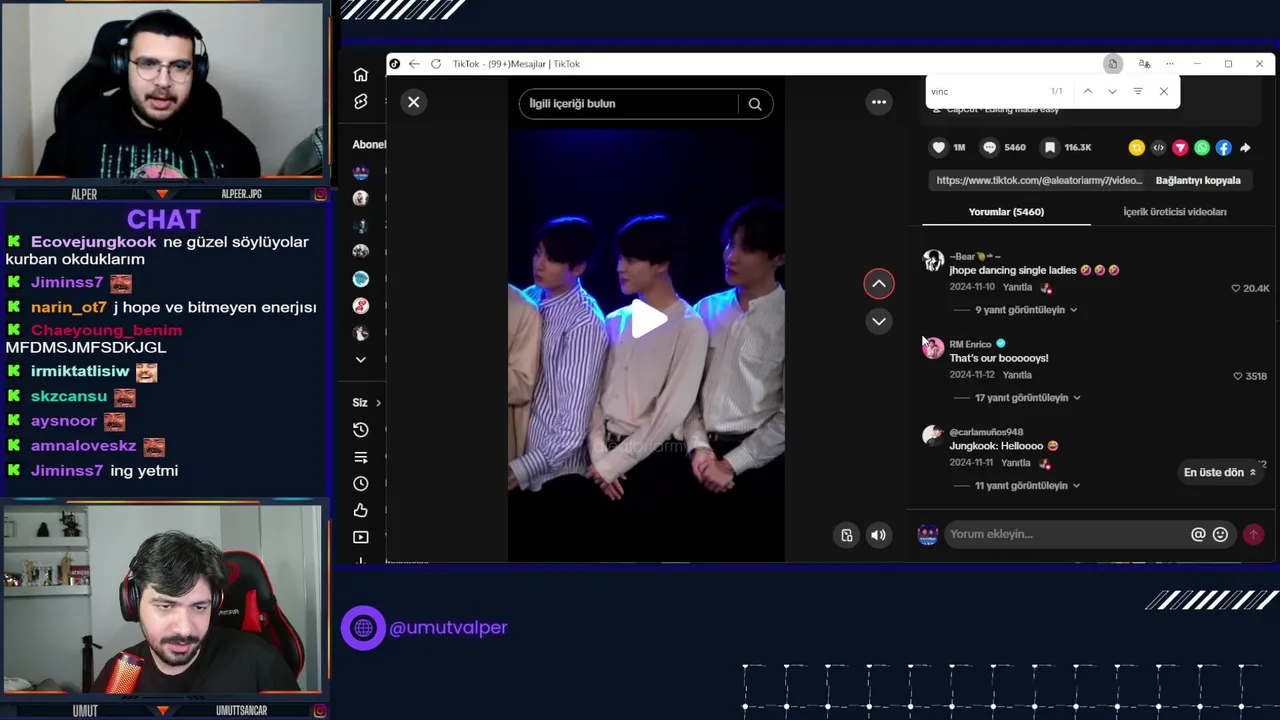Open YouTube Home icon in sidebar
Viewport: 1280px width, 720px height.
(361, 75)
